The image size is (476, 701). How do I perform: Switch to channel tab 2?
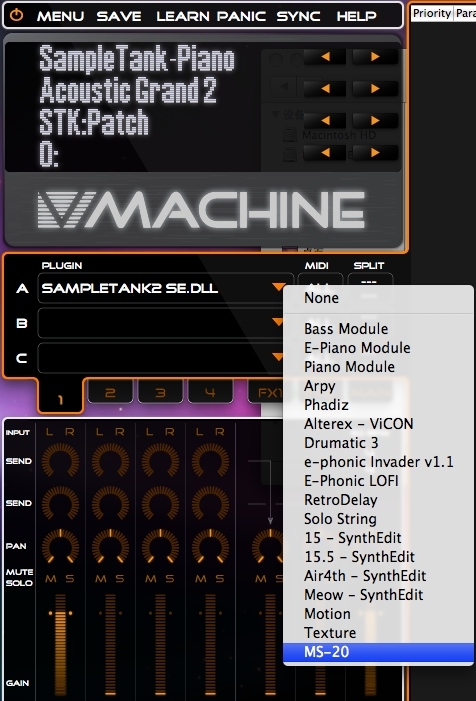point(110,393)
